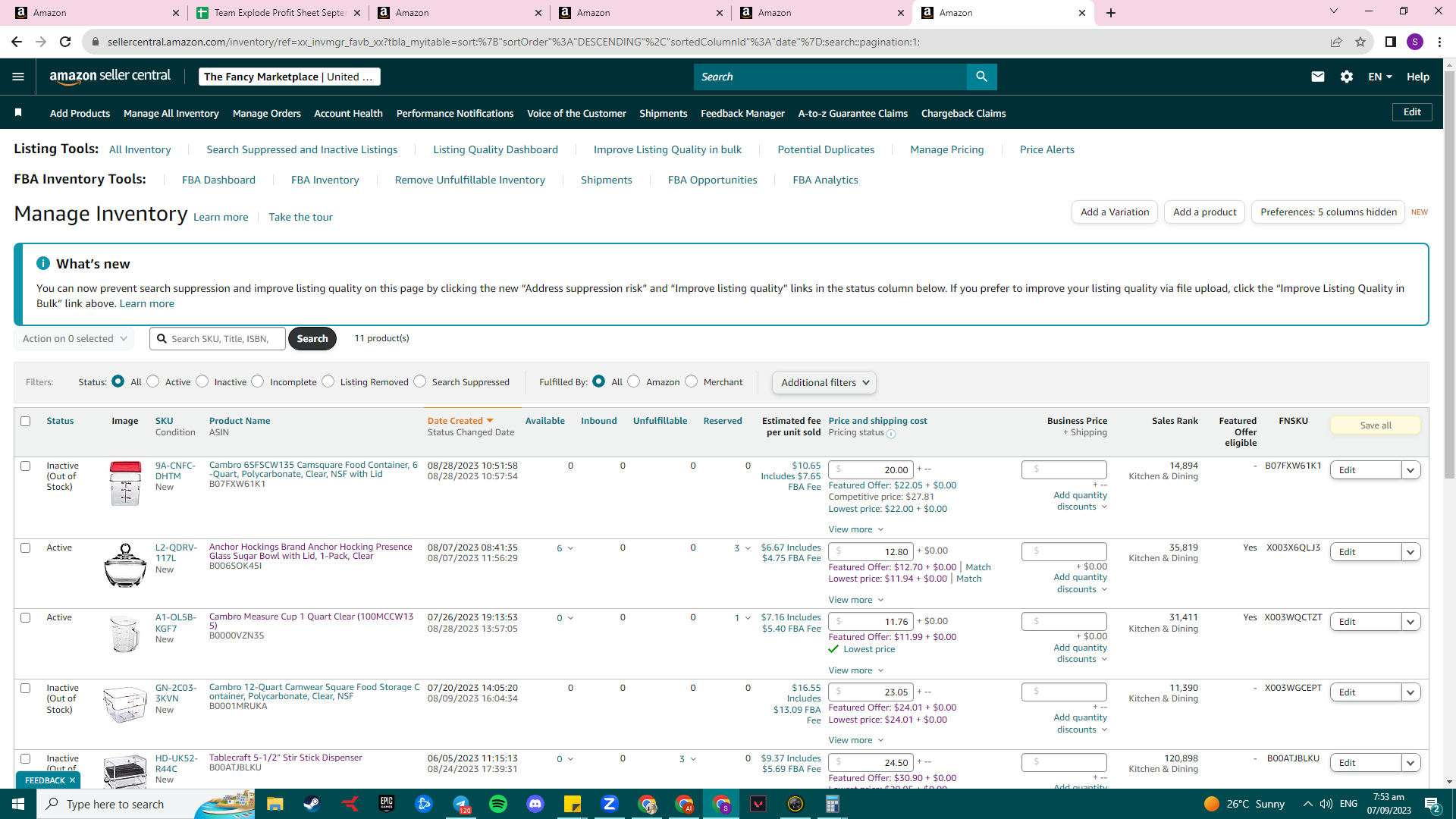Click the What's new info icon
Viewport: 1456px width, 819px height.
[43, 263]
